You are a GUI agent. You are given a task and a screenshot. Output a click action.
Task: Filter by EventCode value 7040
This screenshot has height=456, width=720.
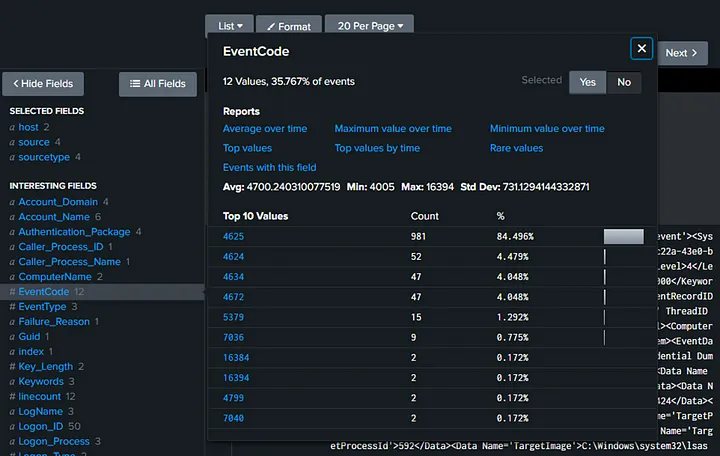pos(233,418)
